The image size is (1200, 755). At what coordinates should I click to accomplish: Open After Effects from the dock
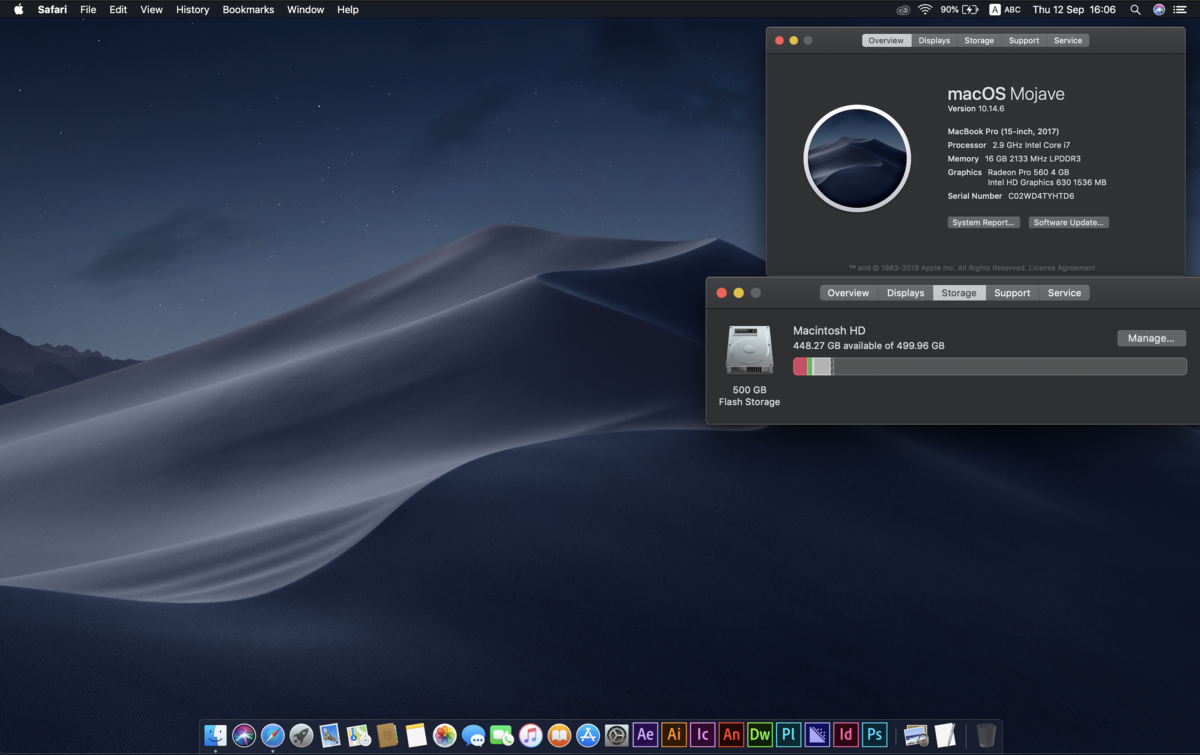(x=645, y=735)
